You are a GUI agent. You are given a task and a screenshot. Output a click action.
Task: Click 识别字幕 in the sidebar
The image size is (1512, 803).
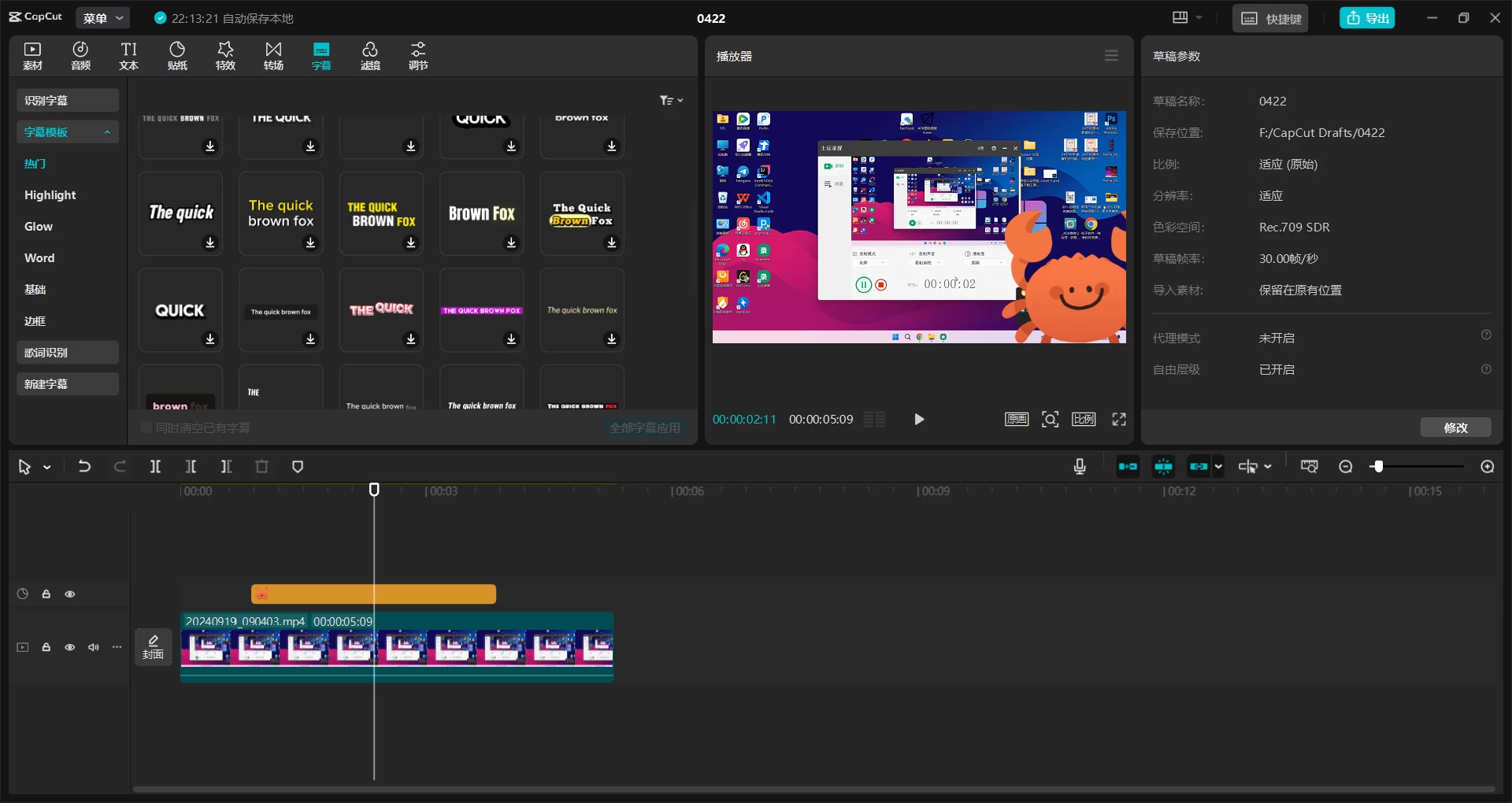point(68,100)
